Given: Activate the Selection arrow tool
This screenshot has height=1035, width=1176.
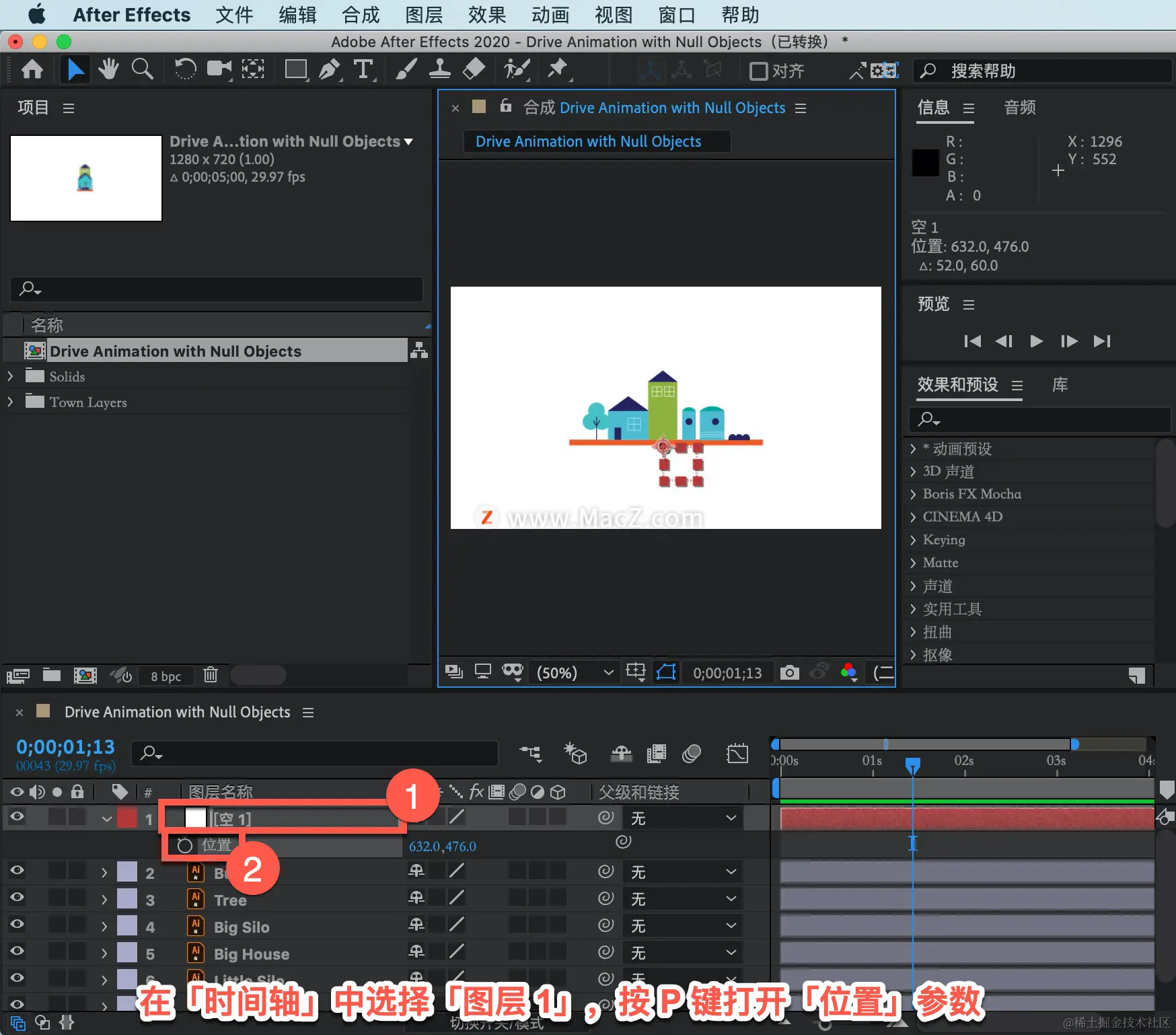Looking at the screenshot, I should click(x=75, y=69).
